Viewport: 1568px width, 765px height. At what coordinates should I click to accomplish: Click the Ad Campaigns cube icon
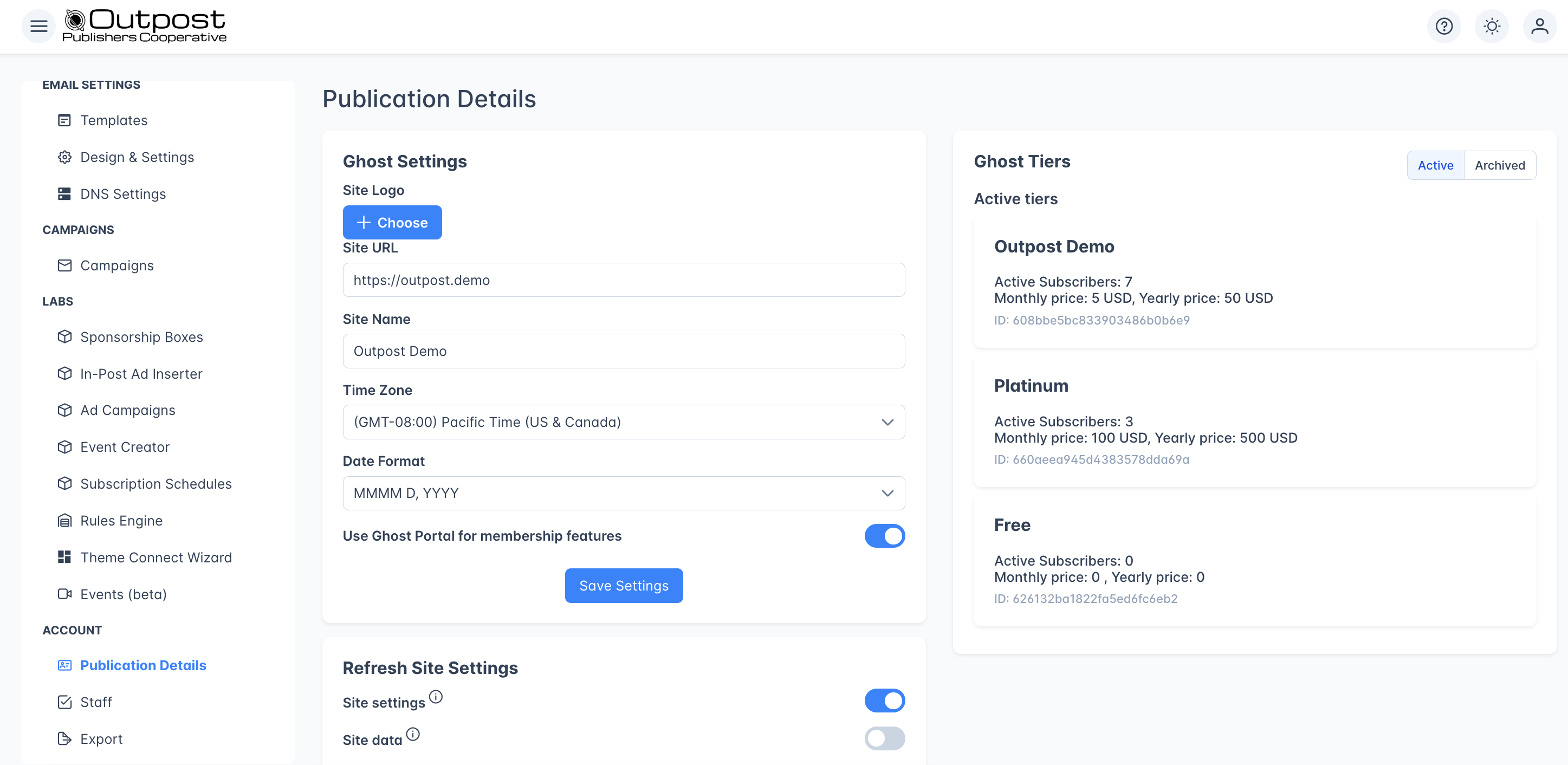(x=64, y=410)
